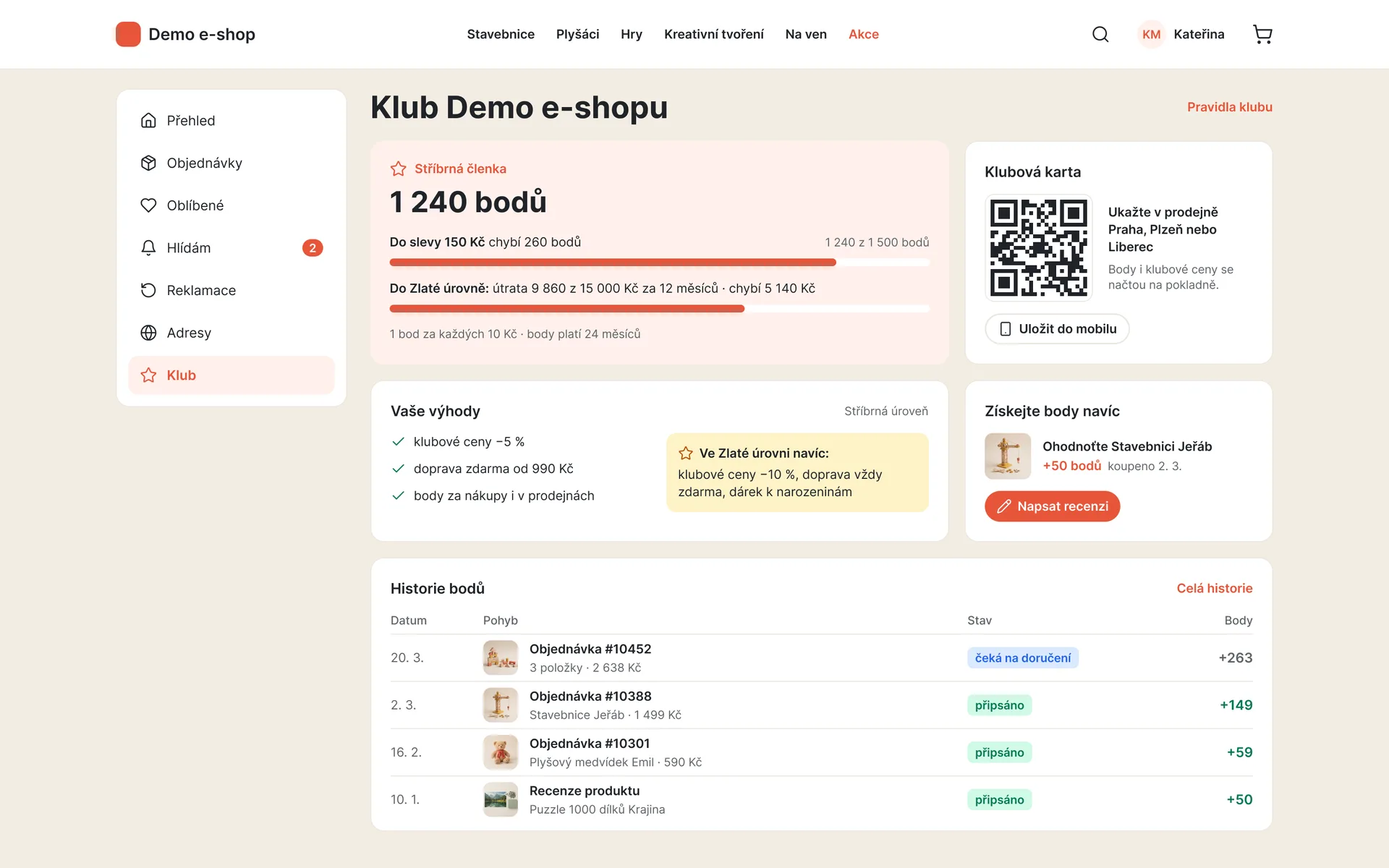The image size is (1389, 868).
Task: Click Uložit do mobilu button
Action: (1057, 329)
